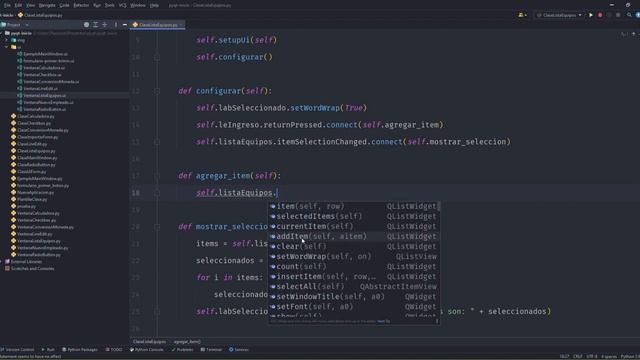This screenshot has width=640, height=360.
Task: Open the VCS menu
Action: pyautogui.click(x=123, y=5)
